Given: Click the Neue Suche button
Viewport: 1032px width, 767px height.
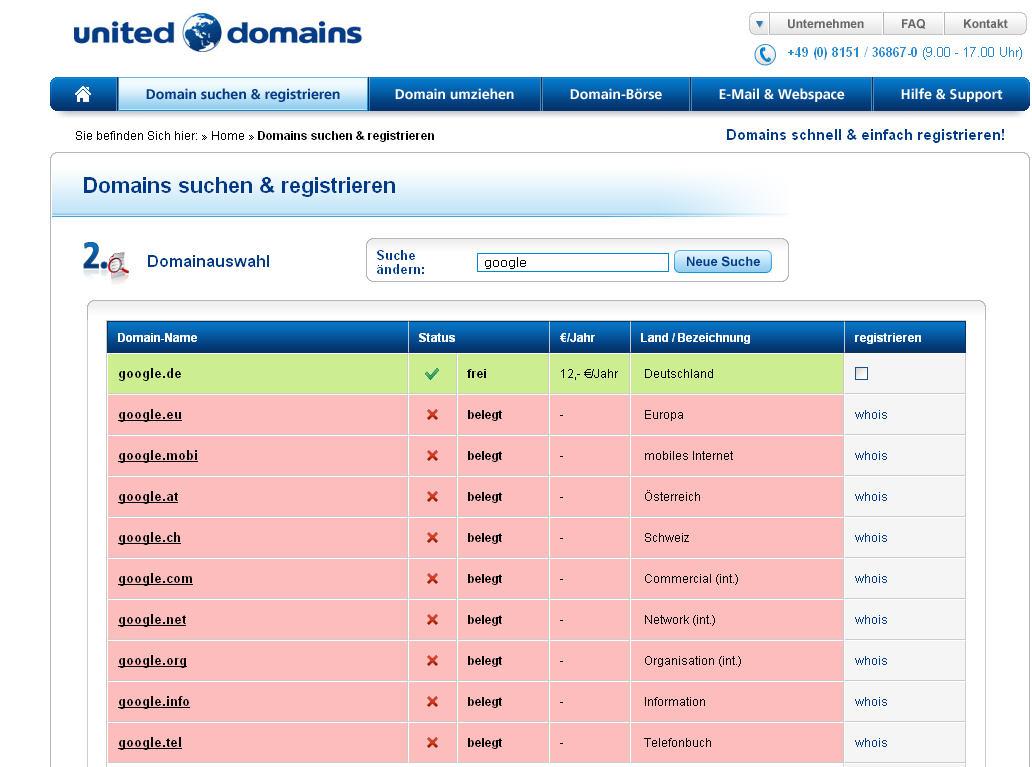Looking at the screenshot, I should [723, 261].
